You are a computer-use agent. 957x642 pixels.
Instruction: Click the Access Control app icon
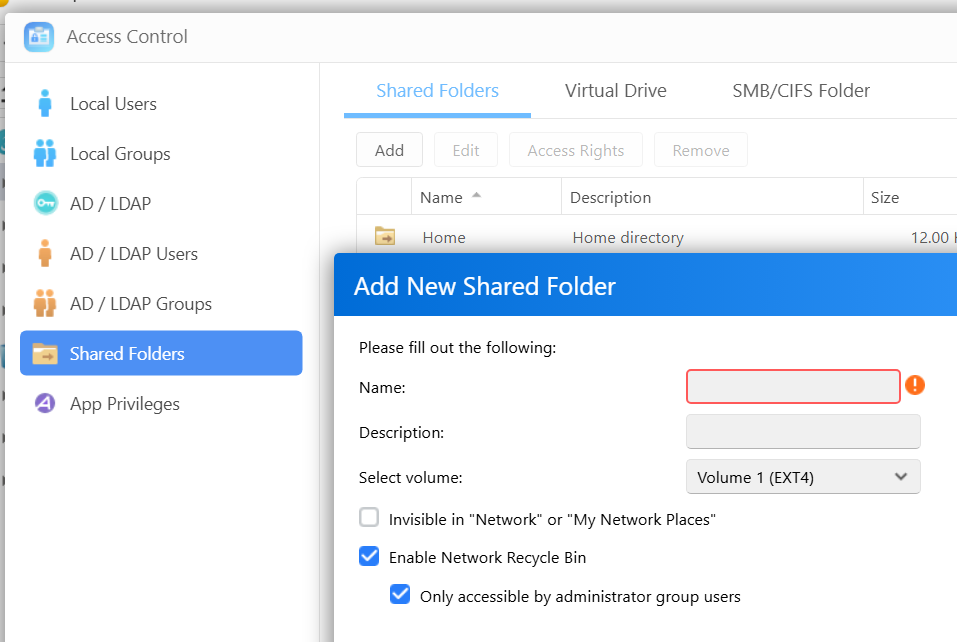pos(39,37)
